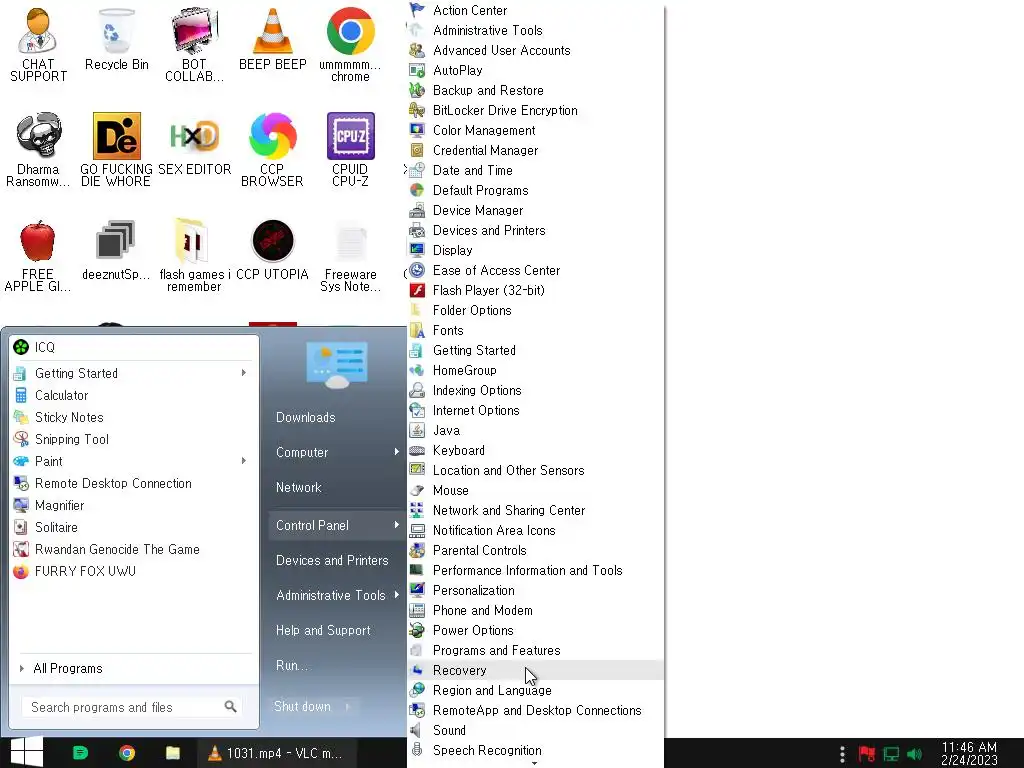Select the FREE APPLE desktop icon
Image resolution: width=1024 pixels, height=768 pixels.
tap(38, 255)
